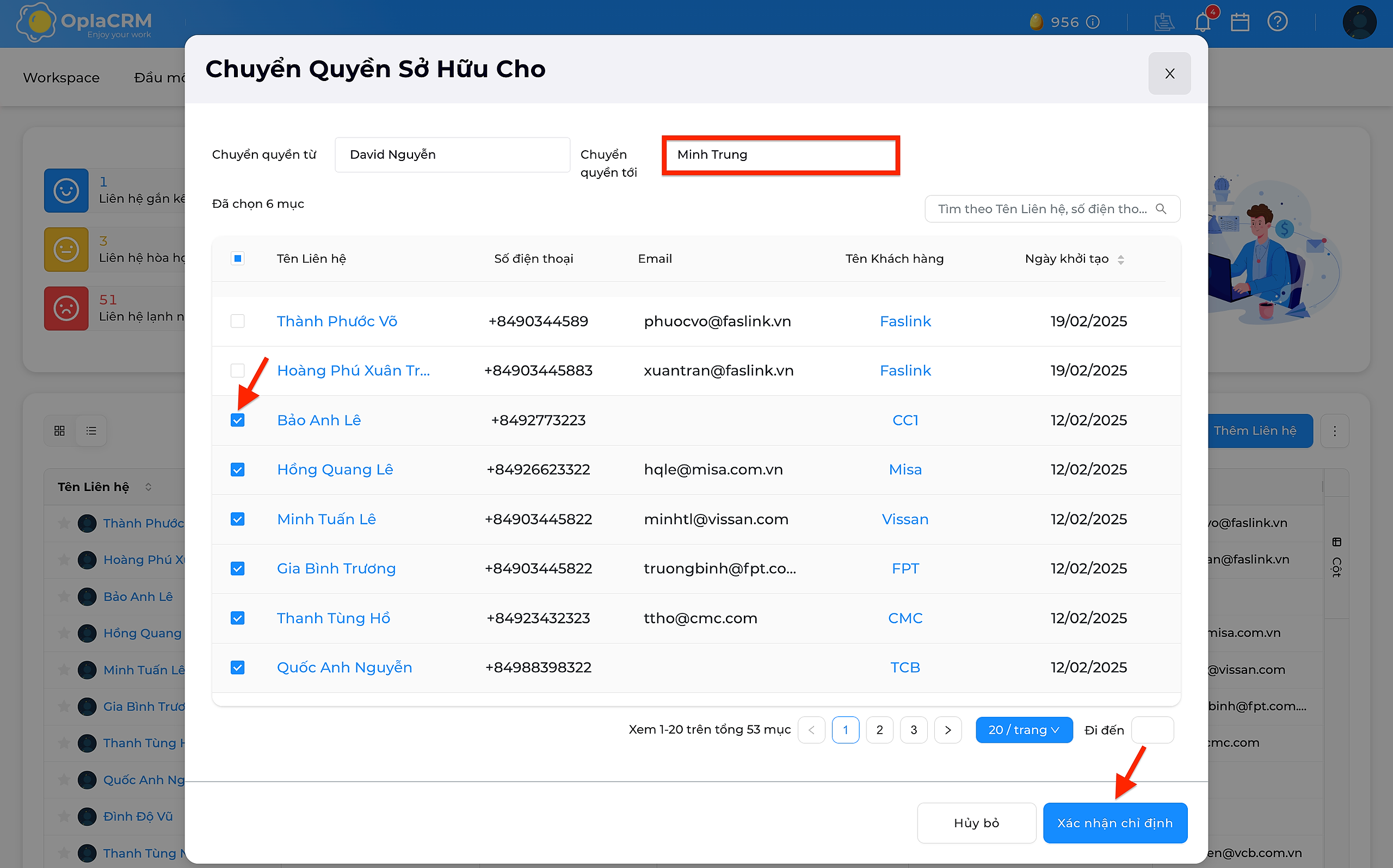Open the calendar icon in header

(1240, 22)
